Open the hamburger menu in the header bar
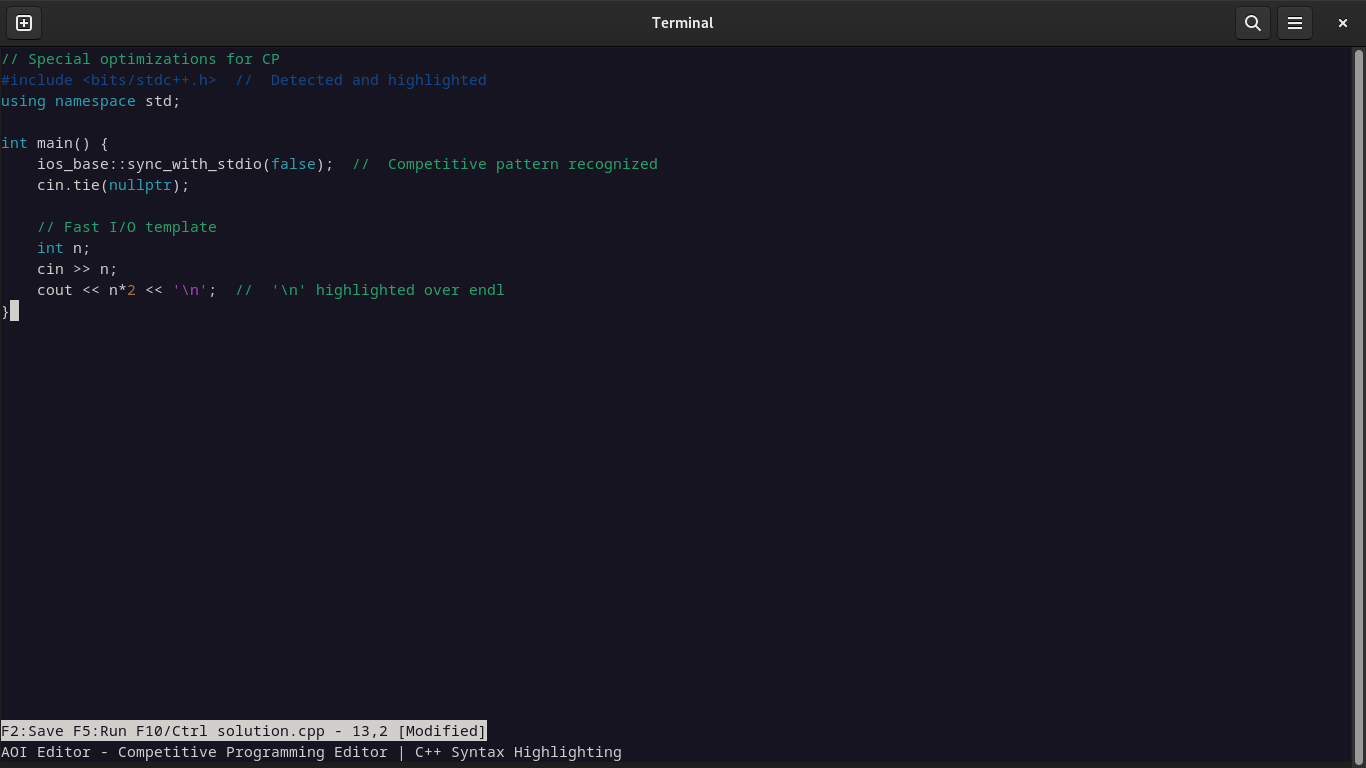Image resolution: width=1366 pixels, height=768 pixels. click(1295, 22)
